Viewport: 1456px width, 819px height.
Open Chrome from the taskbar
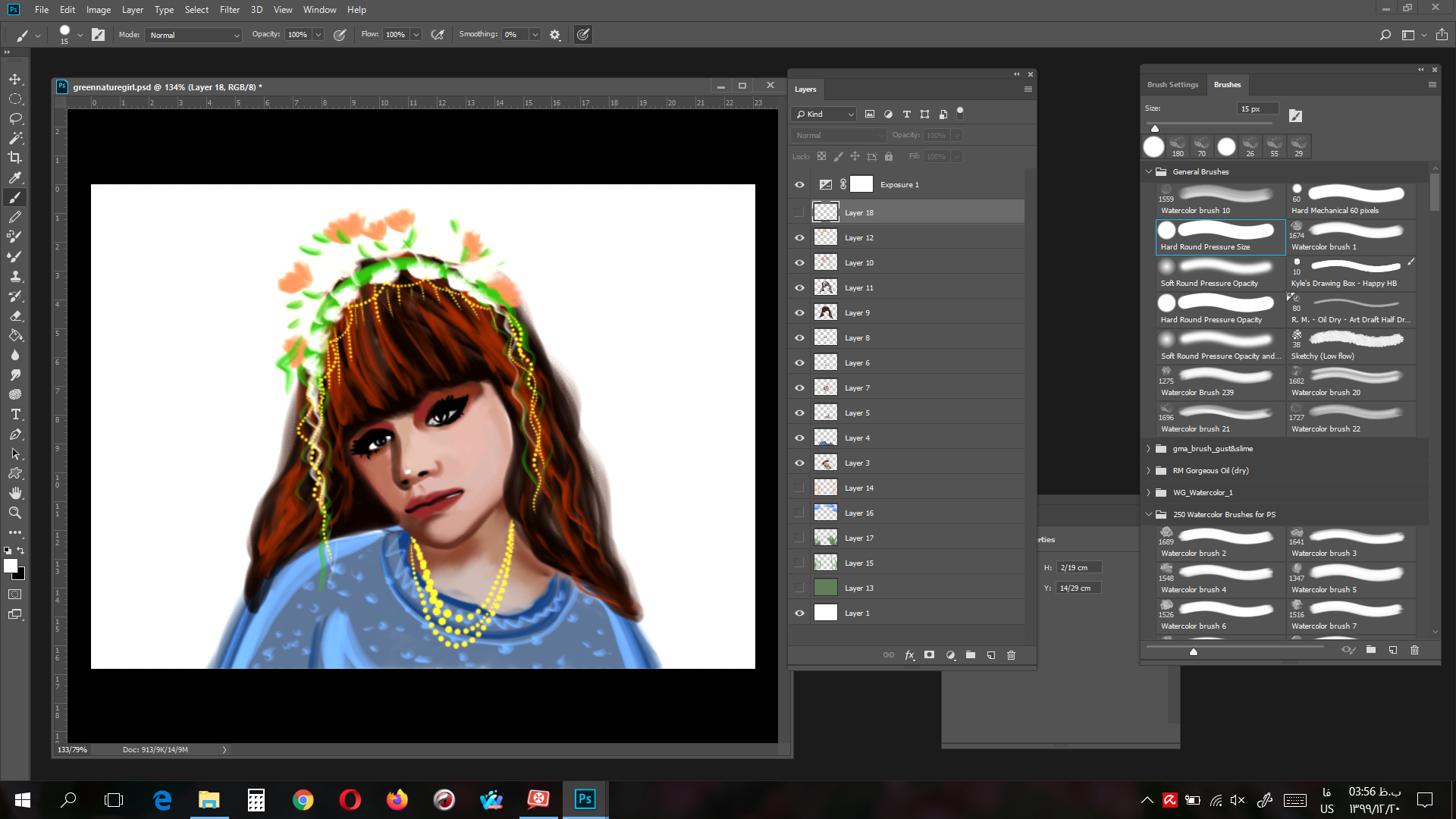(303, 800)
